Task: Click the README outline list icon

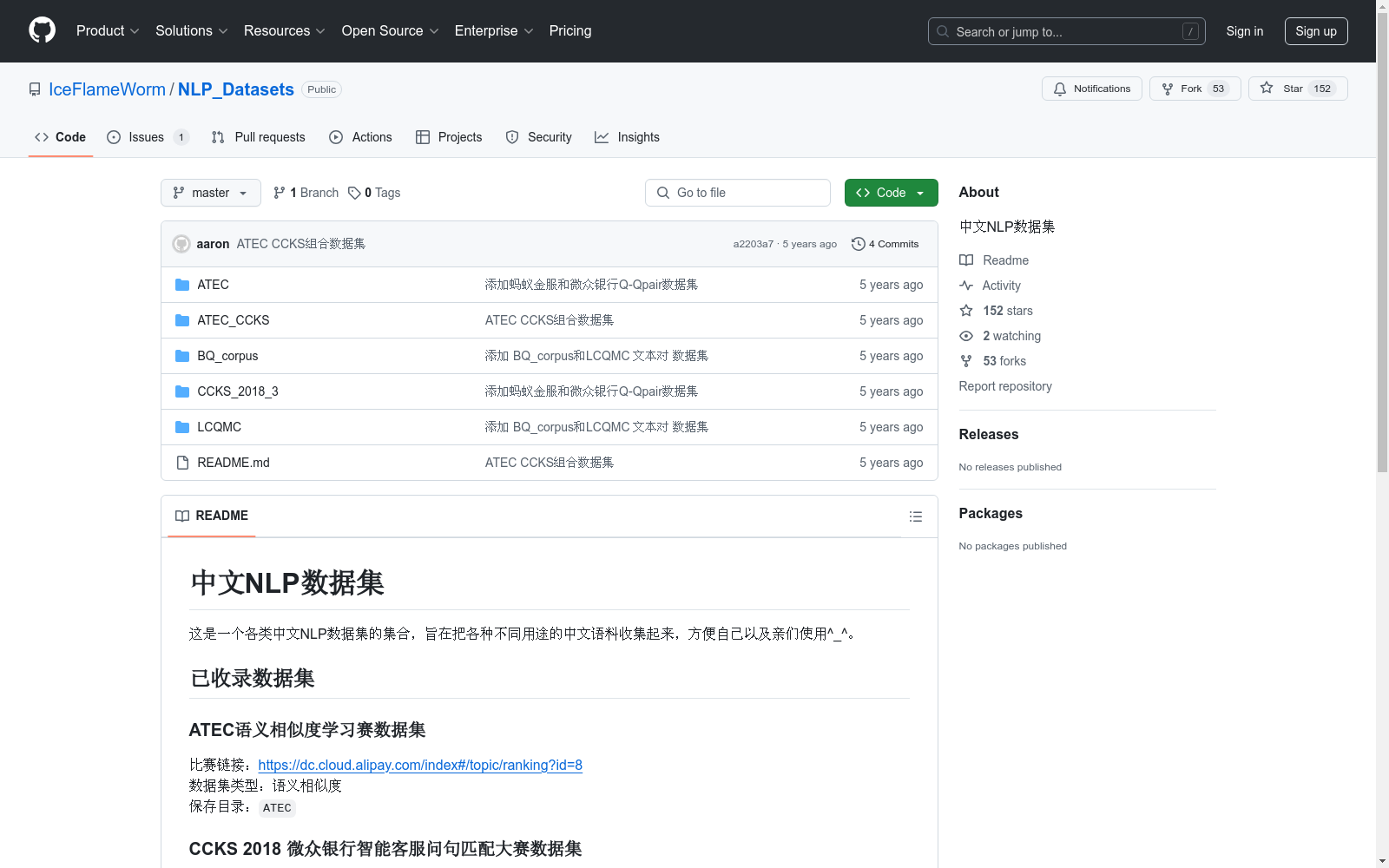Action: [x=915, y=516]
